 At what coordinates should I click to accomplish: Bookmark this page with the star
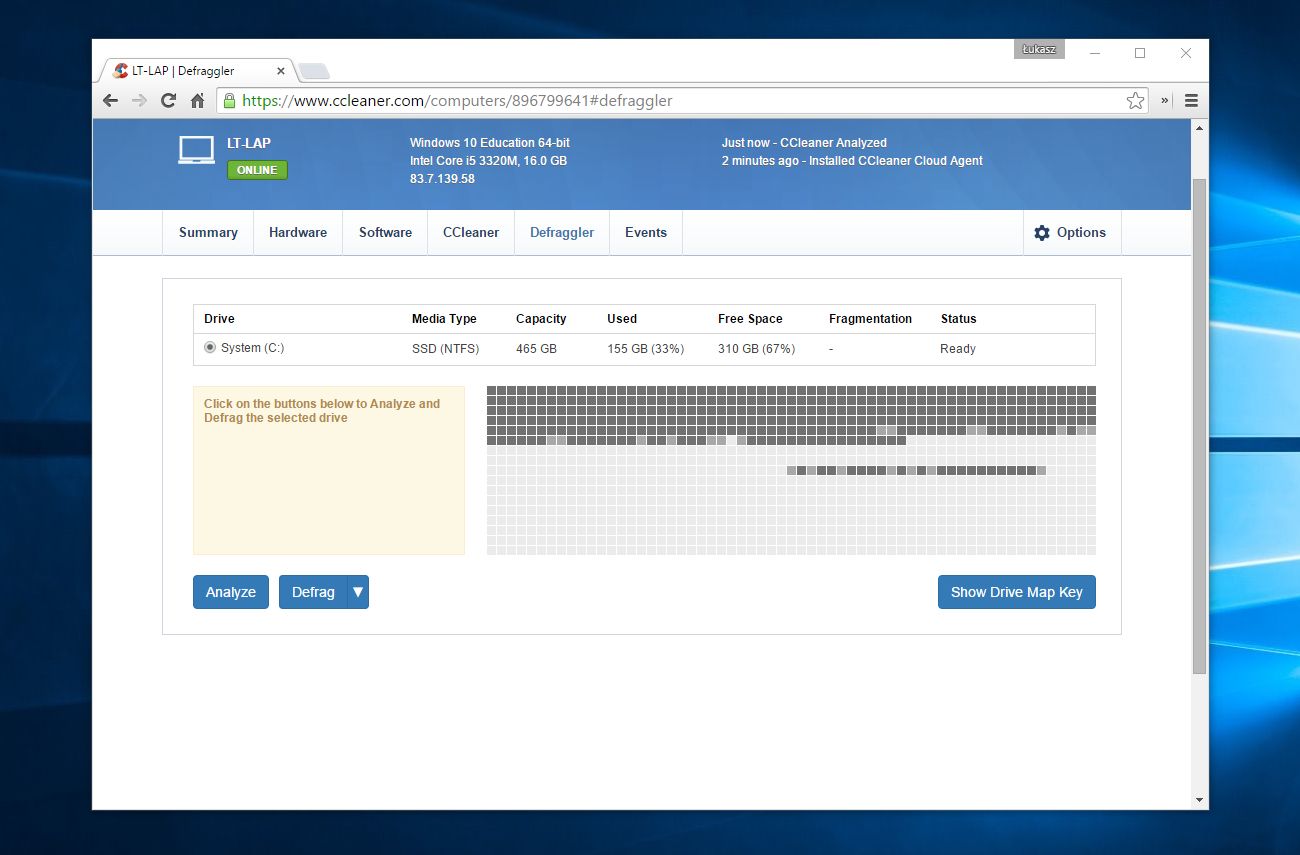tap(1135, 101)
